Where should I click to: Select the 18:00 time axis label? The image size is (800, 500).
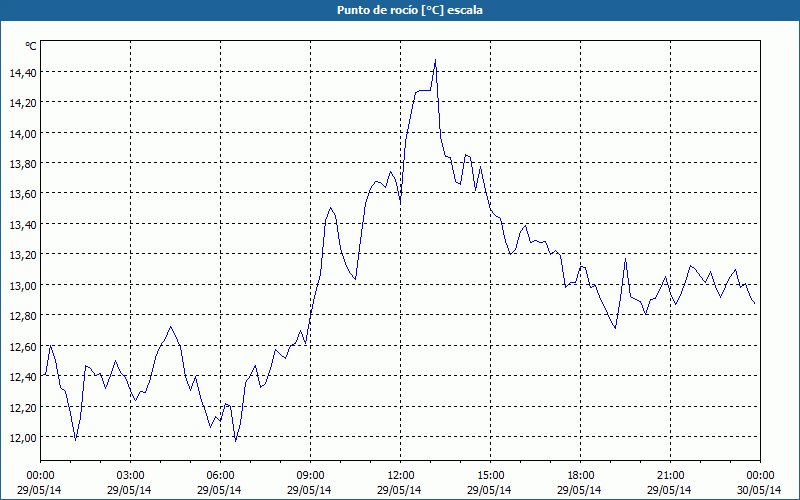click(x=581, y=475)
